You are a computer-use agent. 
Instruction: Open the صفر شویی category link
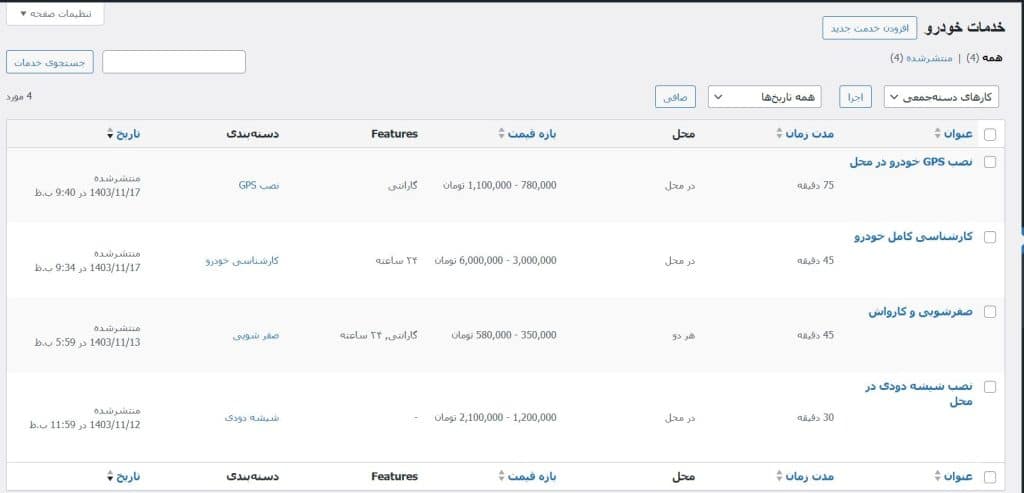click(x=256, y=336)
